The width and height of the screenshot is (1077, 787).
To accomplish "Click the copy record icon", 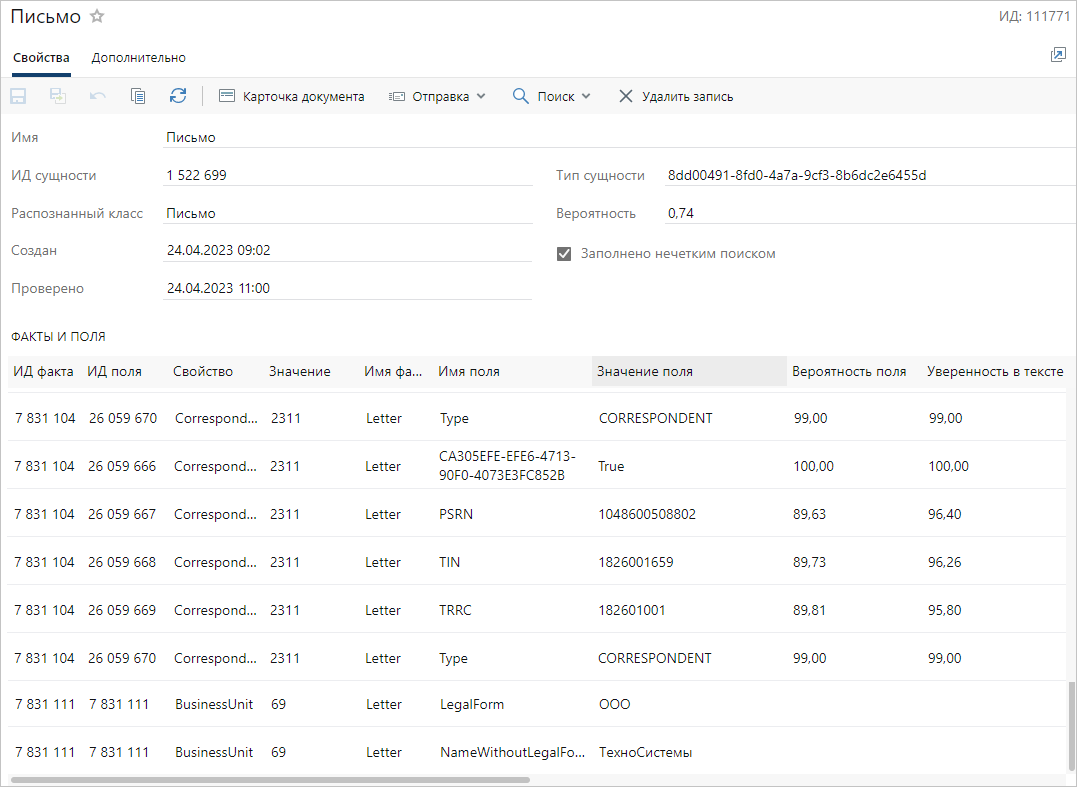I will pyautogui.click(x=138, y=96).
